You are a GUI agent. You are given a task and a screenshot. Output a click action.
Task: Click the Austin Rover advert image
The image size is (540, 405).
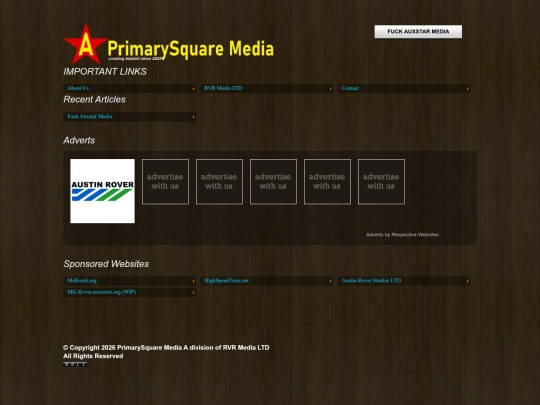tap(102, 191)
